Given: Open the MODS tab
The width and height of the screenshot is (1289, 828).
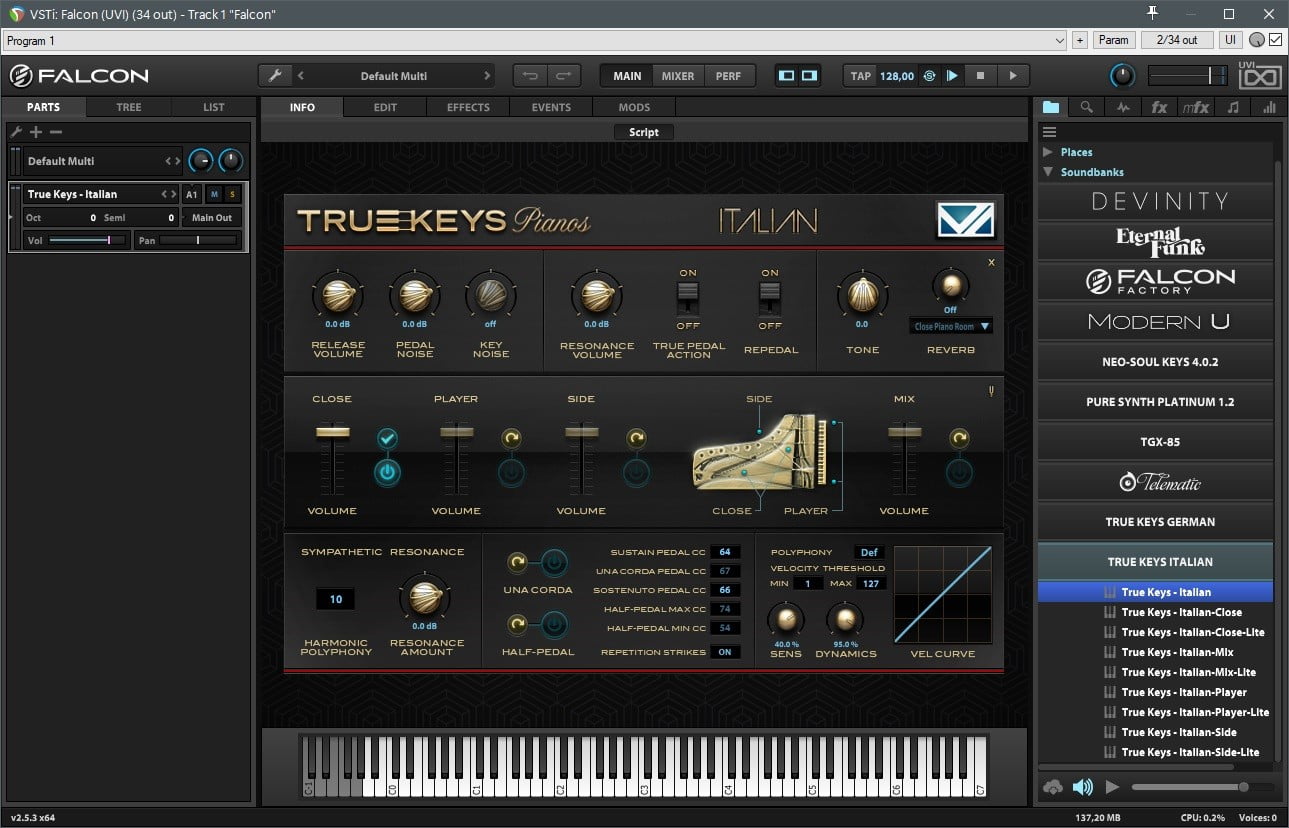Looking at the screenshot, I should pyautogui.click(x=634, y=107).
